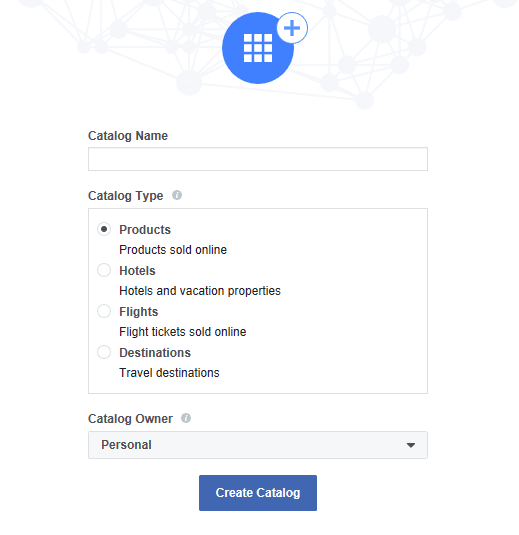Select the Flights radio button

104,311
